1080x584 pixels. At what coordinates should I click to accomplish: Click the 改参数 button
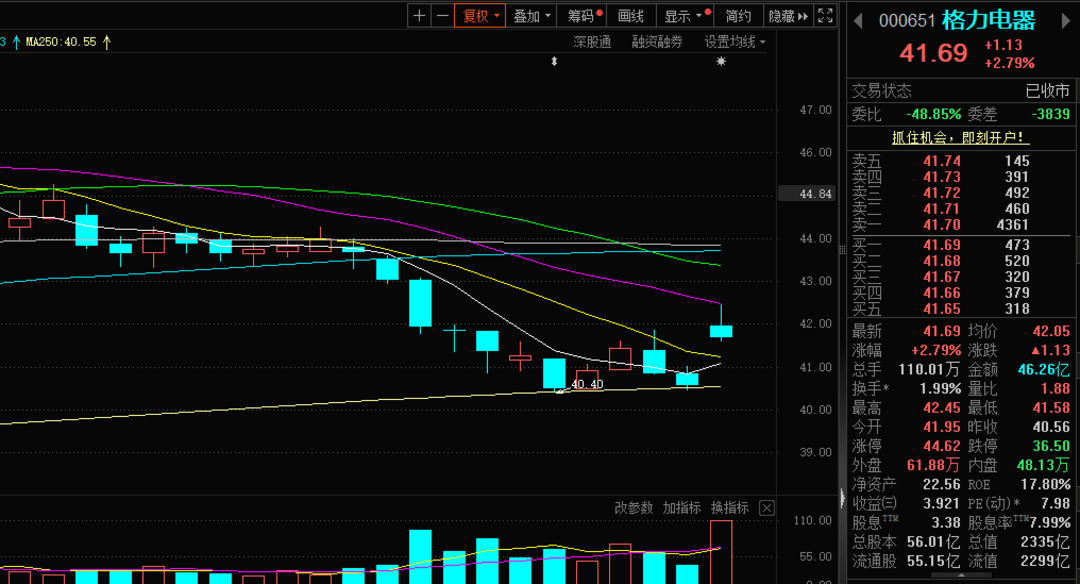tap(633, 508)
